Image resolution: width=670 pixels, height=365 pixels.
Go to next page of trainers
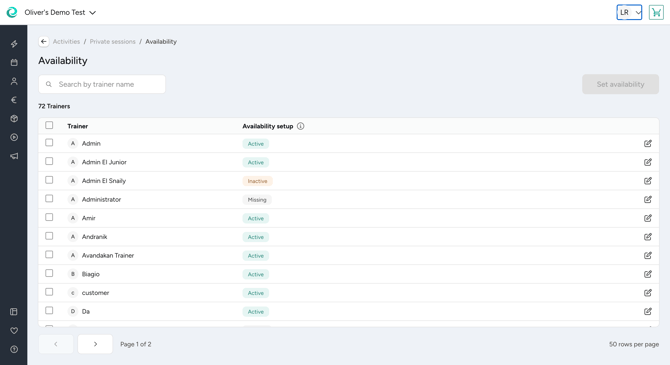[x=95, y=344]
